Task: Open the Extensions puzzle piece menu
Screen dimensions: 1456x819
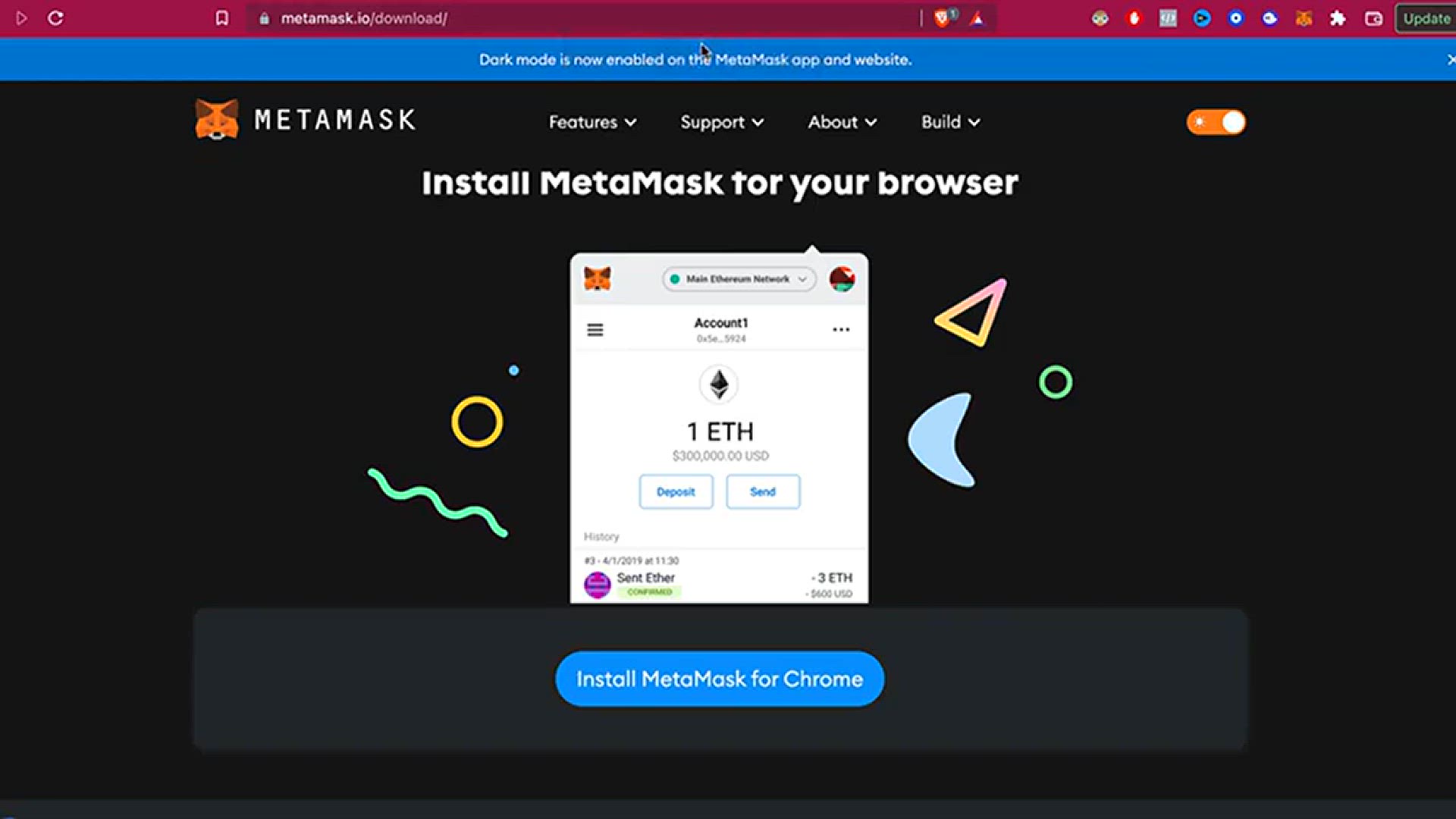Action: (1338, 18)
